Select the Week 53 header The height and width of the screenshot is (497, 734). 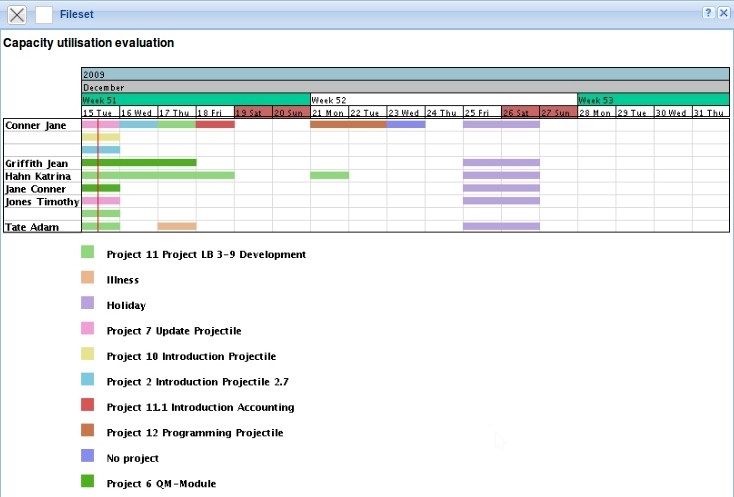coord(653,100)
